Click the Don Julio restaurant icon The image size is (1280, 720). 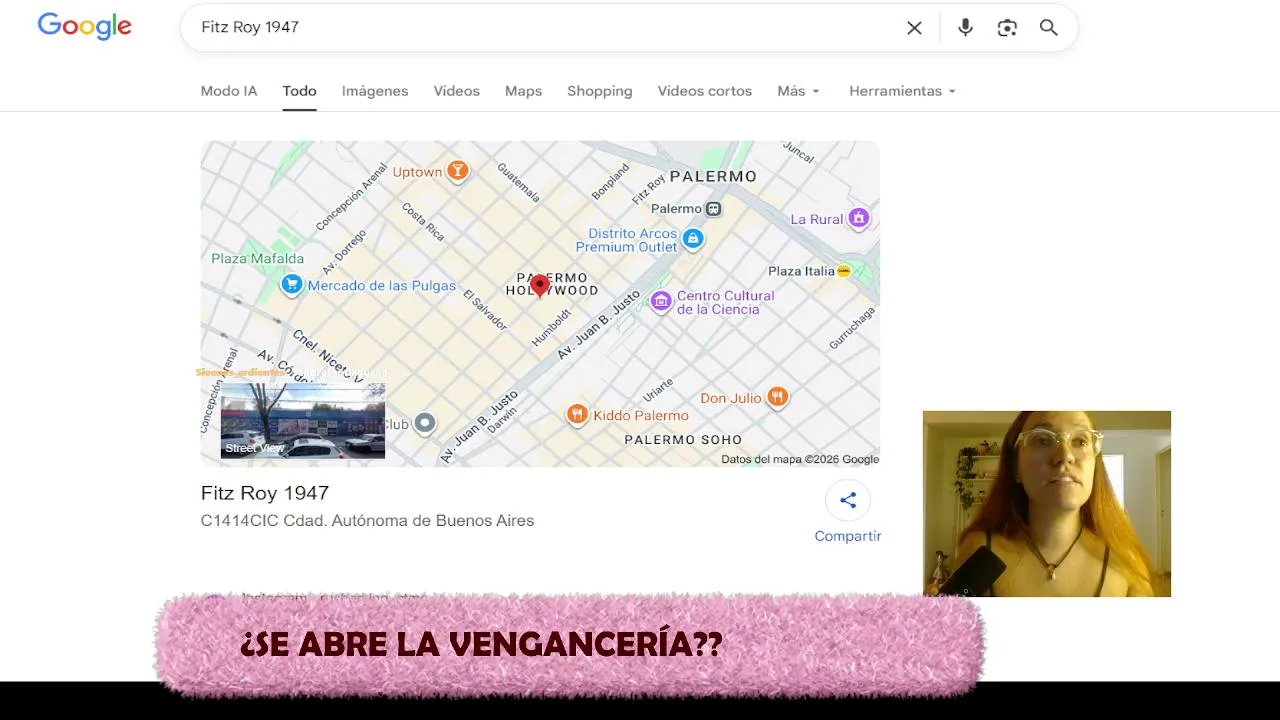coord(777,397)
